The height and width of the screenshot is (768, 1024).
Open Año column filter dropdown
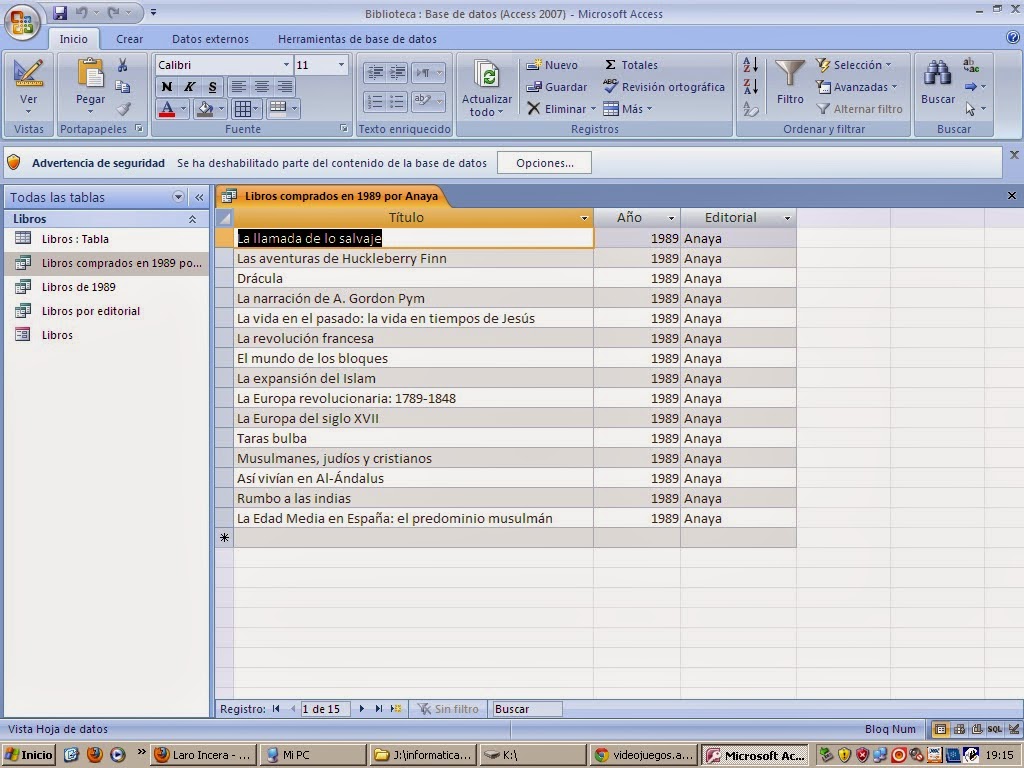671,218
